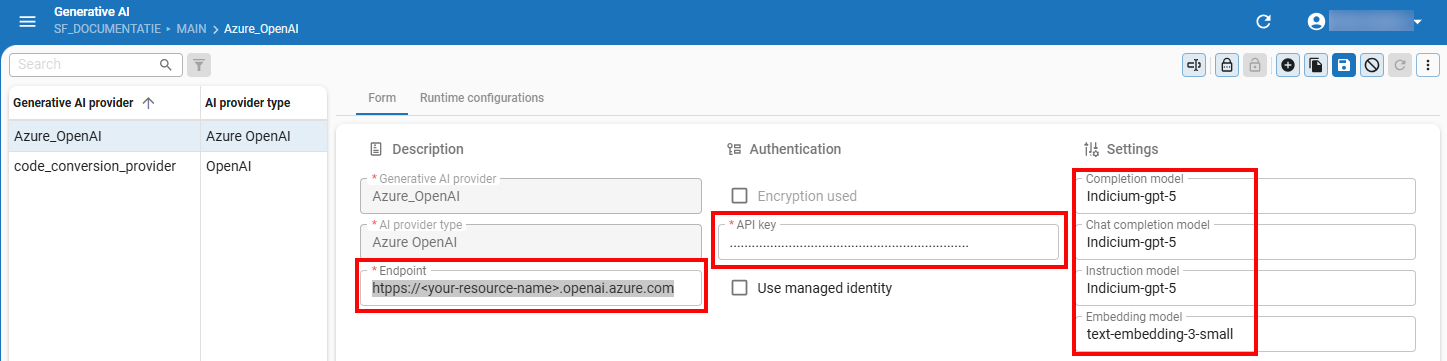Sort by Generative AI provider arrow
Image resolution: width=1447 pixels, height=361 pixels.
pos(148,103)
